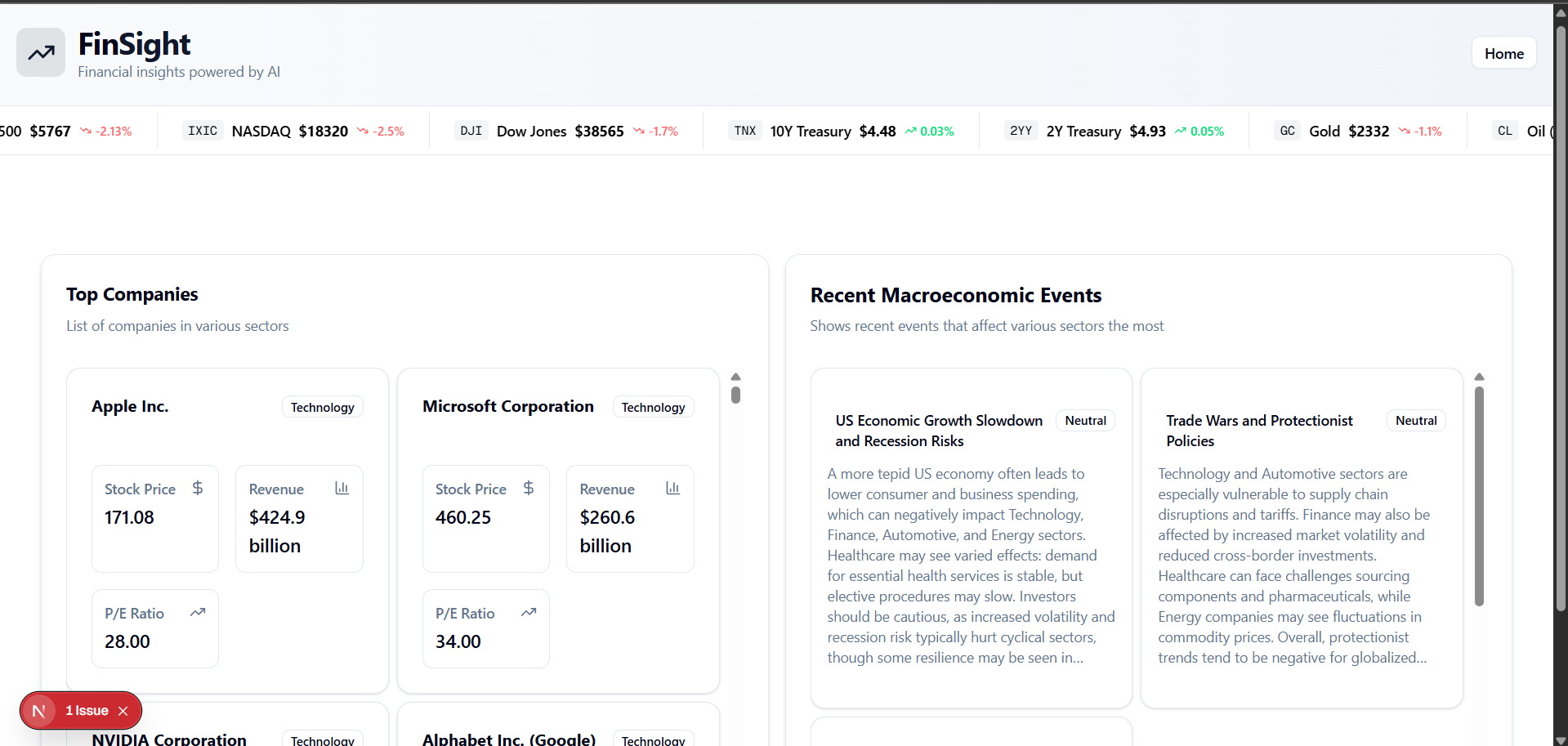Click the main page vertical scrollbar thumb
The image size is (1568, 746).
1561,318
